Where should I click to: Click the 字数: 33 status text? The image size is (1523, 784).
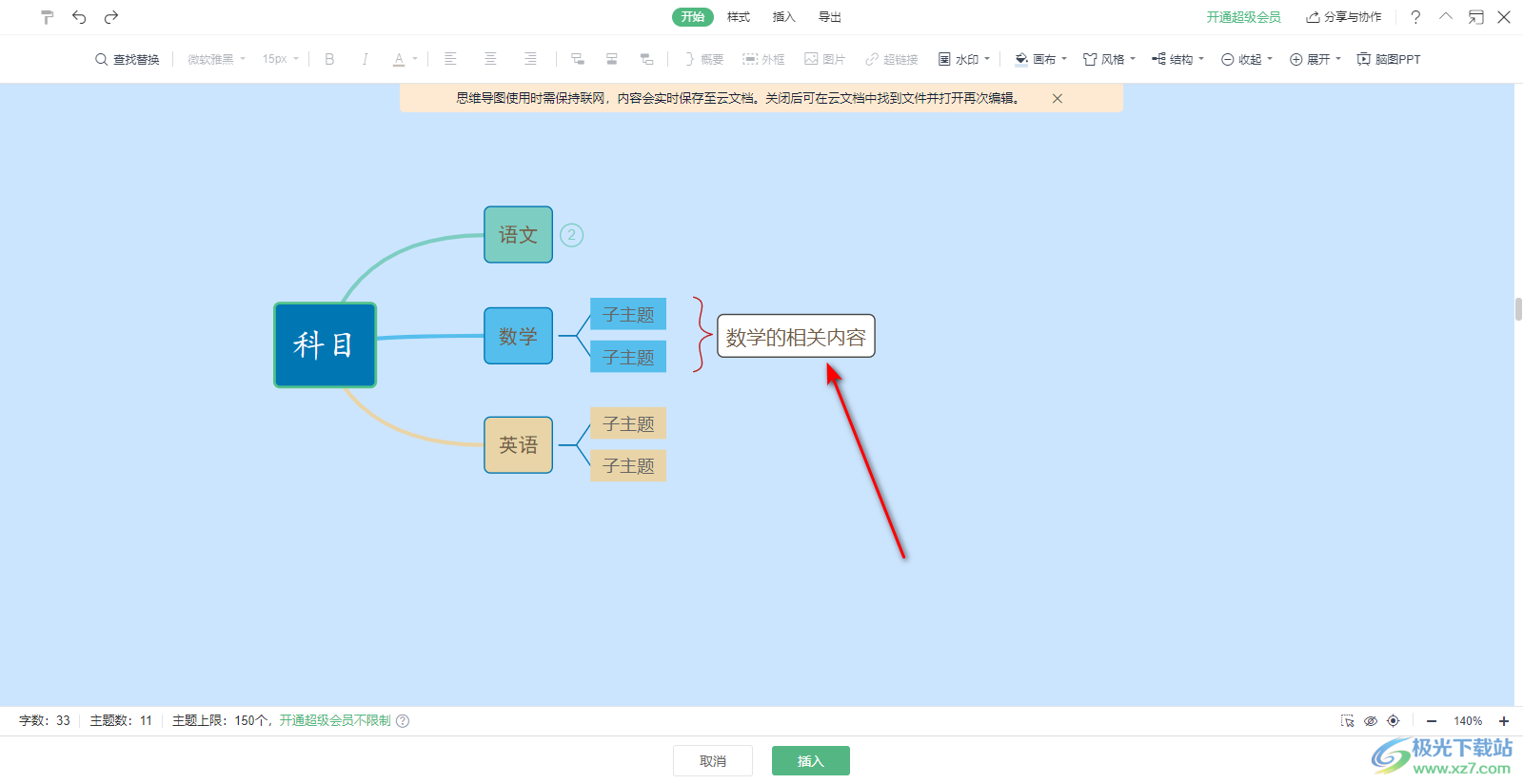(x=45, y=721)
